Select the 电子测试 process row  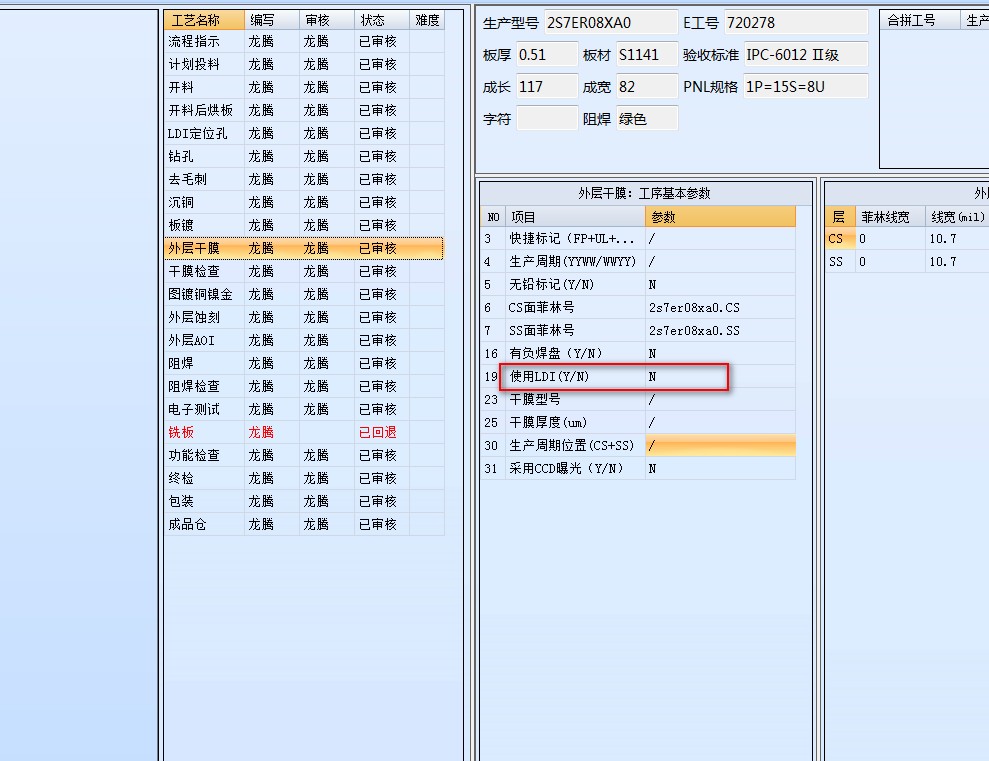click(304, 410)
